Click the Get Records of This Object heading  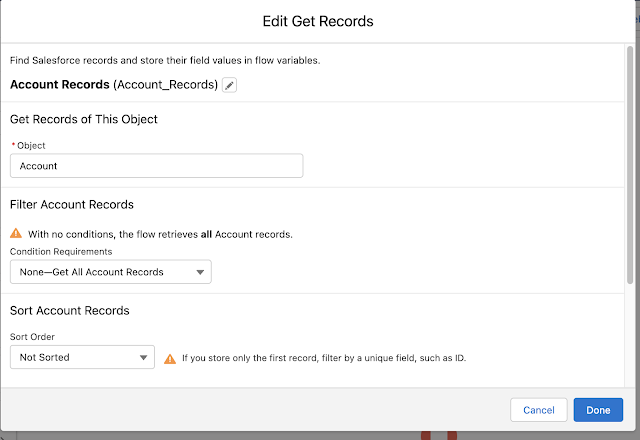pos(84,119)
